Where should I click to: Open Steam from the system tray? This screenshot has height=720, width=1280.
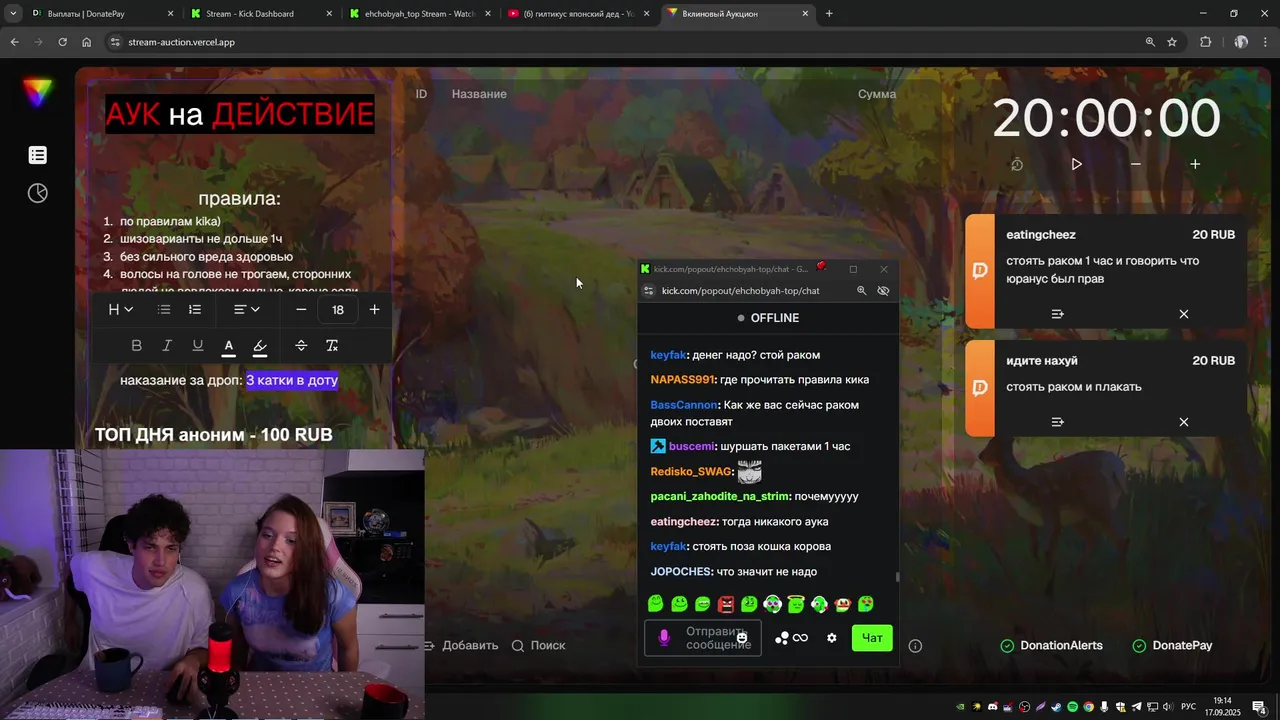coord(1057,707)
